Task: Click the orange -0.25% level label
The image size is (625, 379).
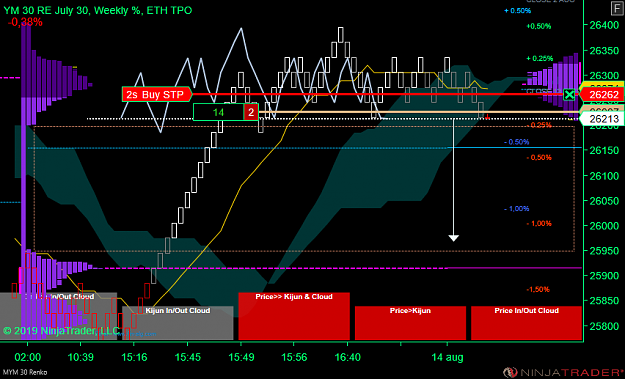Action: coord(539,125)
